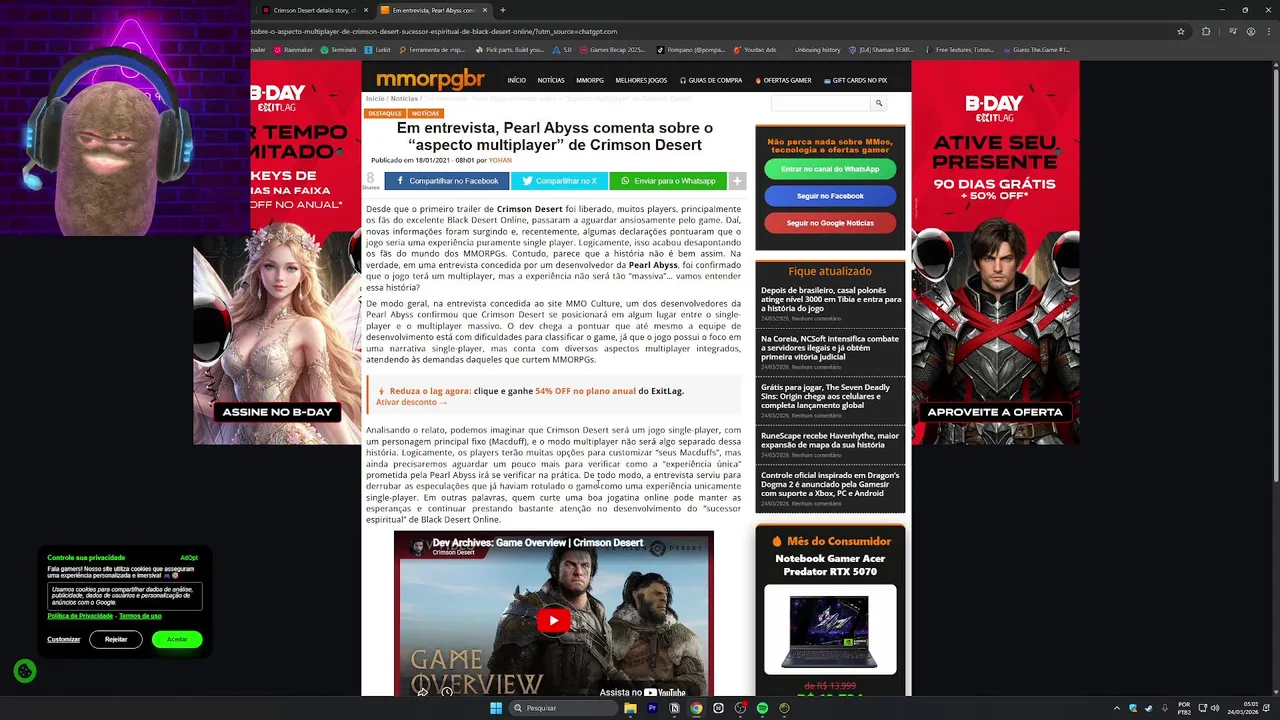
Task: Close the Em entrevista Pearl Abyss tab
Action: point(485,10)
